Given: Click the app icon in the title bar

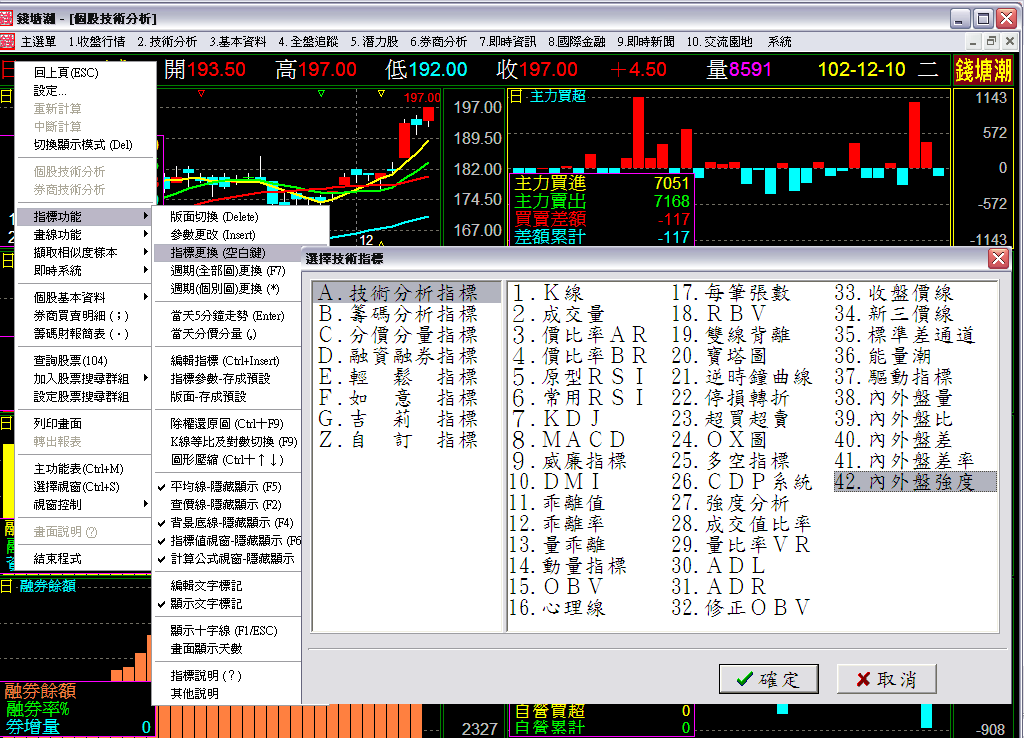Looking at the screenshot, I should 9,19.
